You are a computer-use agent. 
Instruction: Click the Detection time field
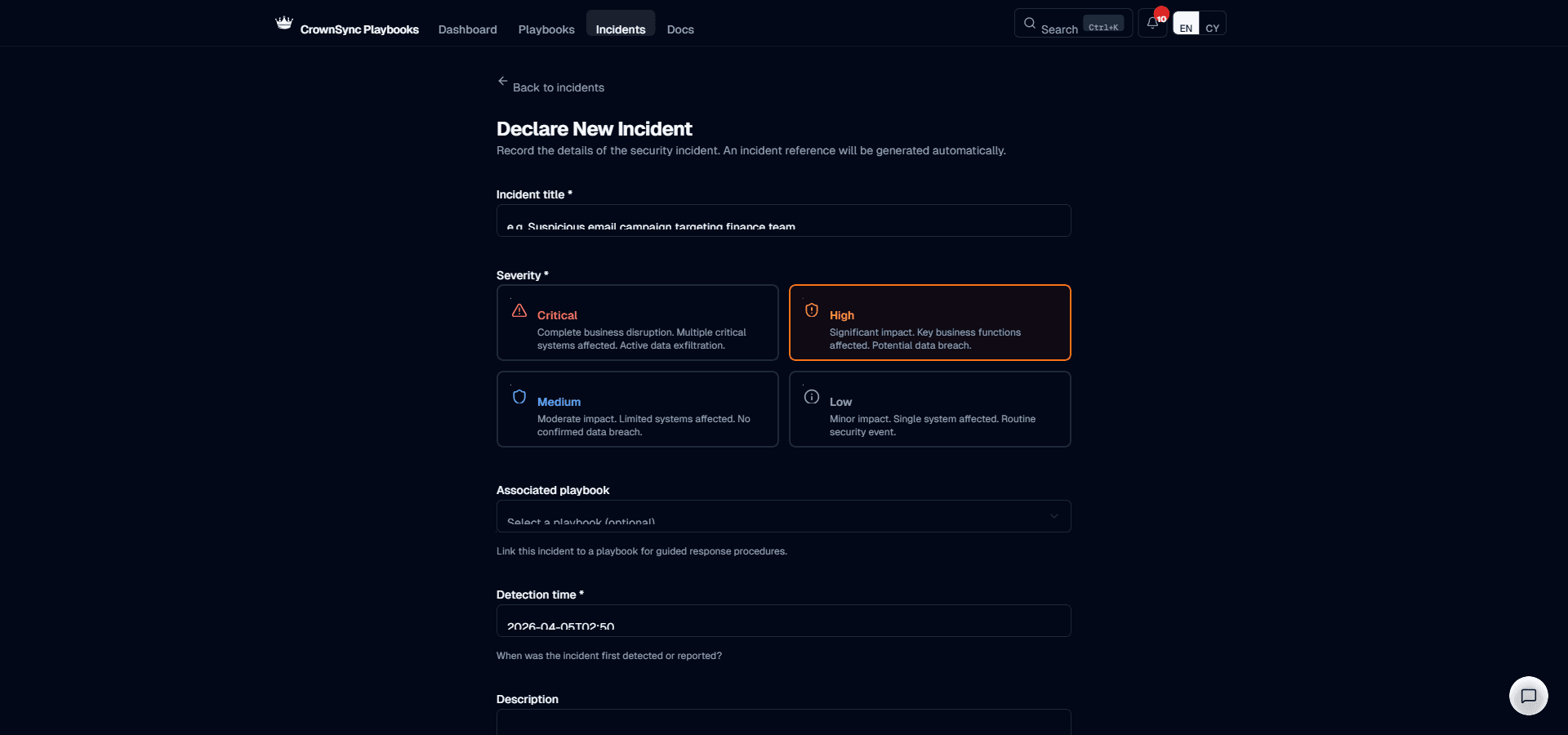click(783, 621)
